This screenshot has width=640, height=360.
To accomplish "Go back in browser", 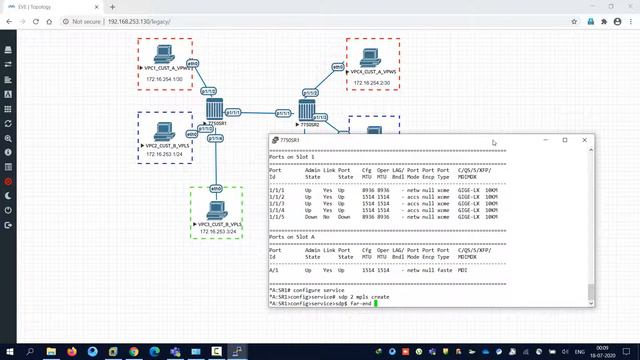I will (x=9, y=22).
